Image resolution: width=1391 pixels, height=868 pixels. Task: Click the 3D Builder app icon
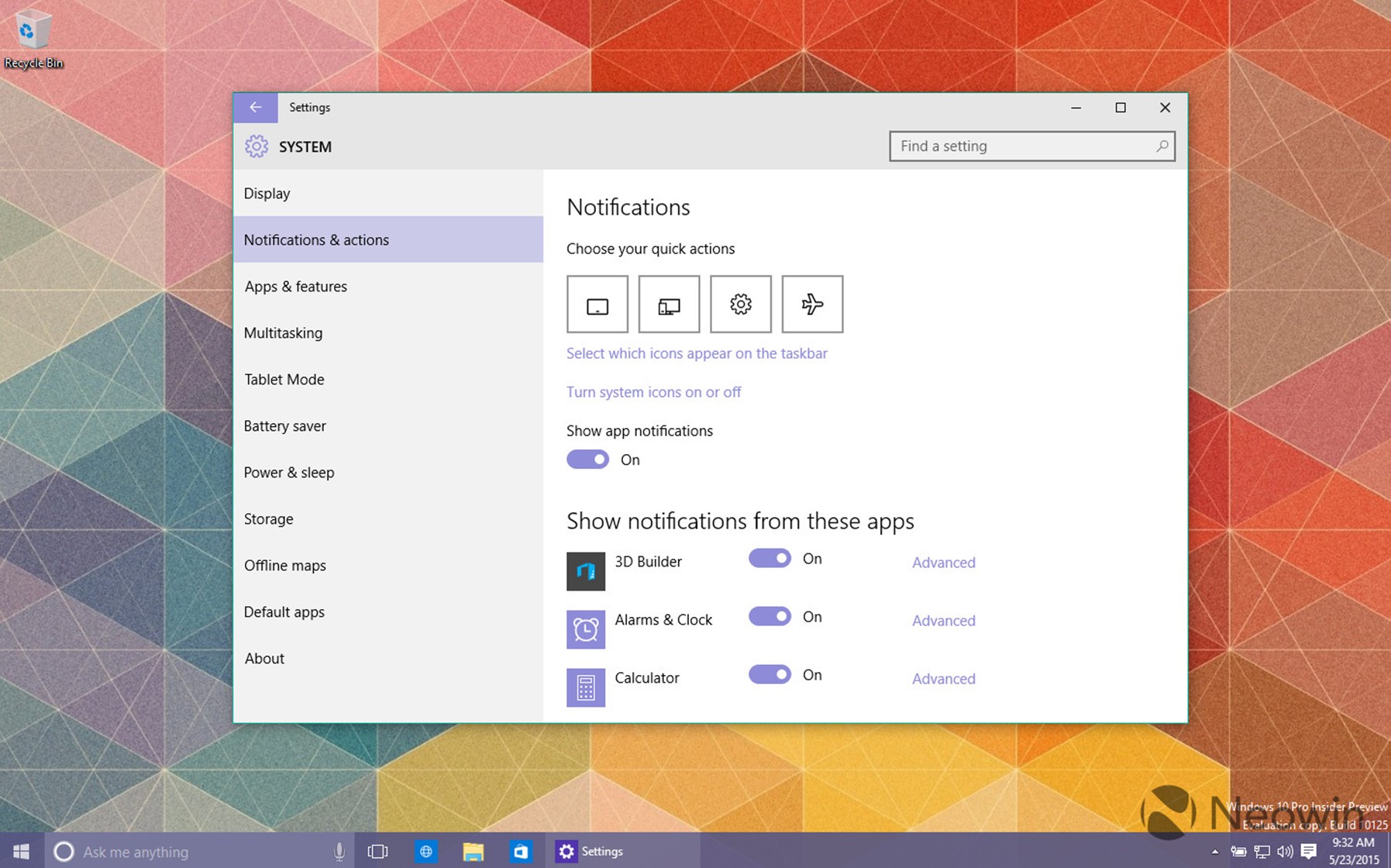pyautogui.click(x=585, y=571)
